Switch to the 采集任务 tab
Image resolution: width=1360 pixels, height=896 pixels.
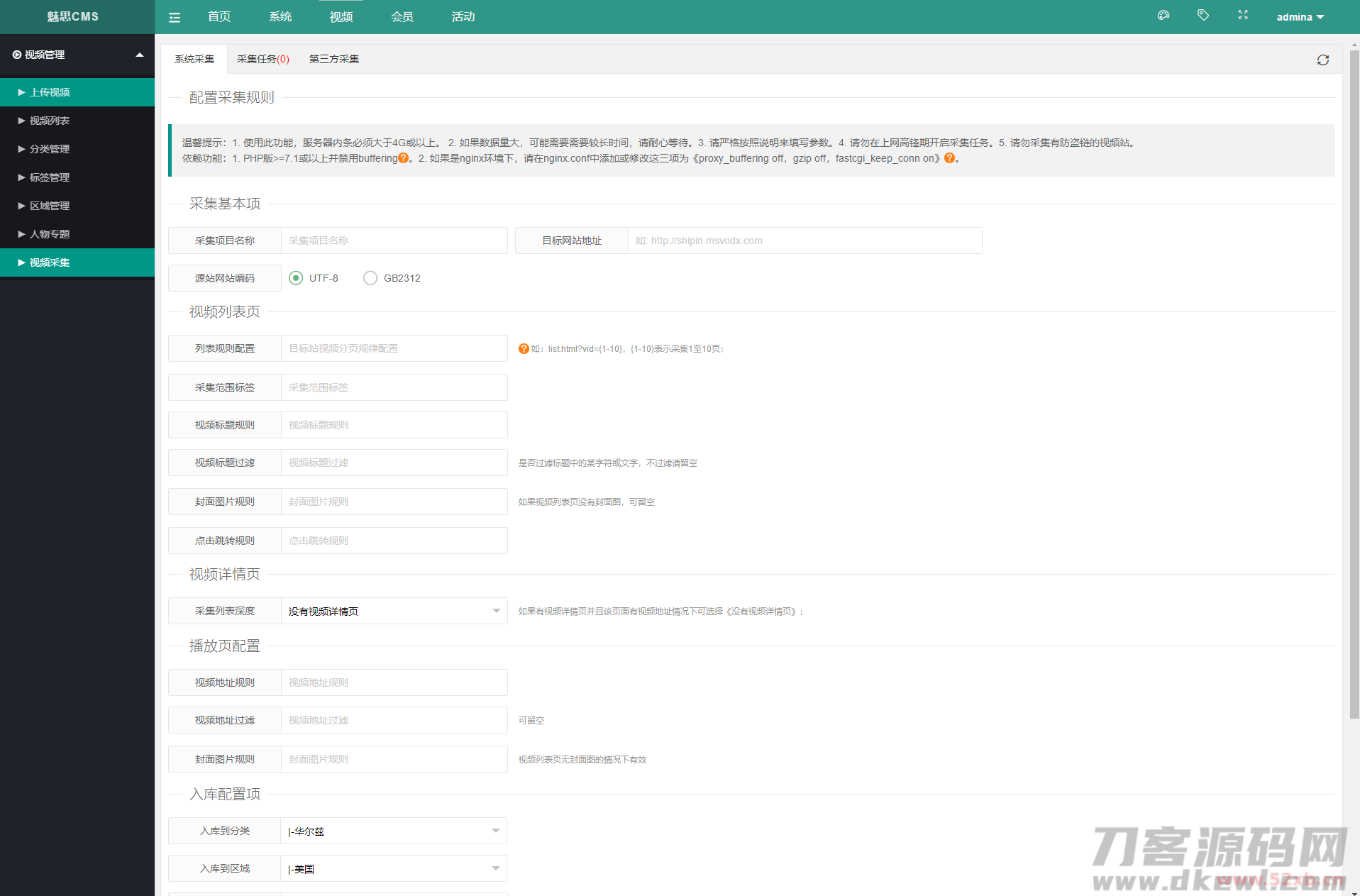[x=262, y=59]
